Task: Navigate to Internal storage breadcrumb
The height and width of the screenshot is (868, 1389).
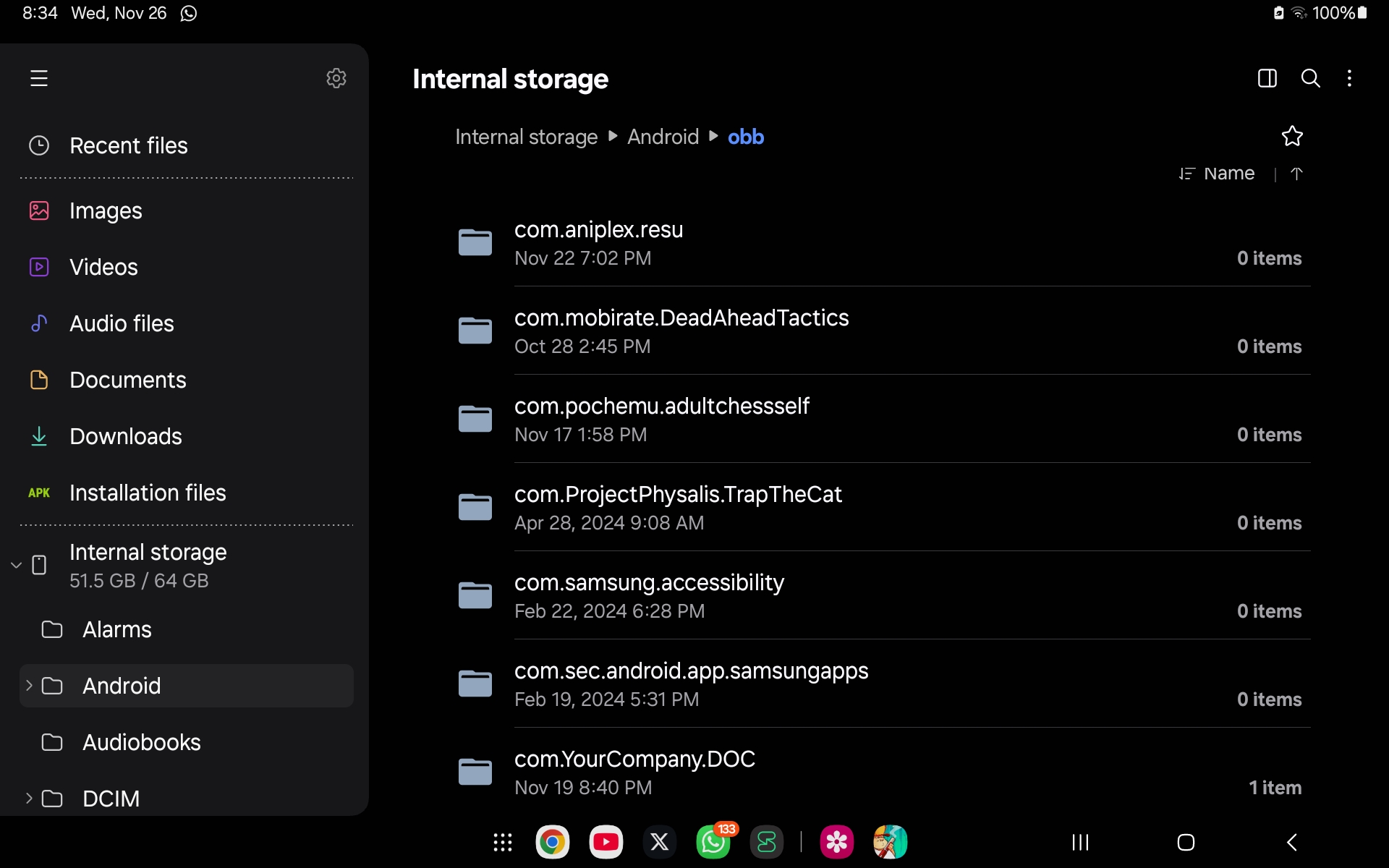Action: 526,137
